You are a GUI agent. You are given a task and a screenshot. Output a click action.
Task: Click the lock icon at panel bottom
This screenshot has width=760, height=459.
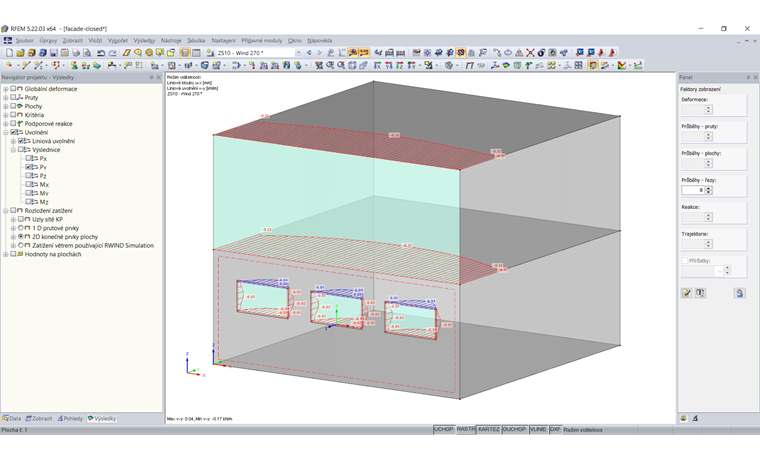tap(739, 293)
